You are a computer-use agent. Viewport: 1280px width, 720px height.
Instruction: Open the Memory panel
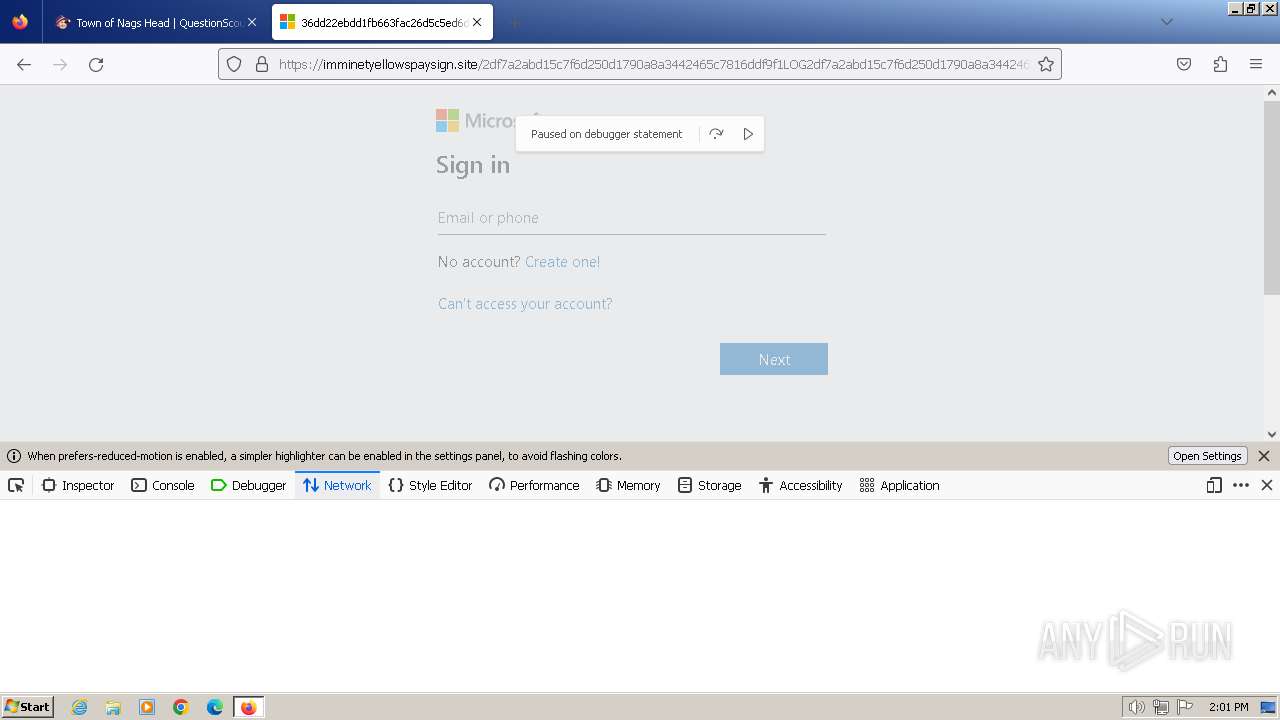pyautogui.click(x=628, y=485)
